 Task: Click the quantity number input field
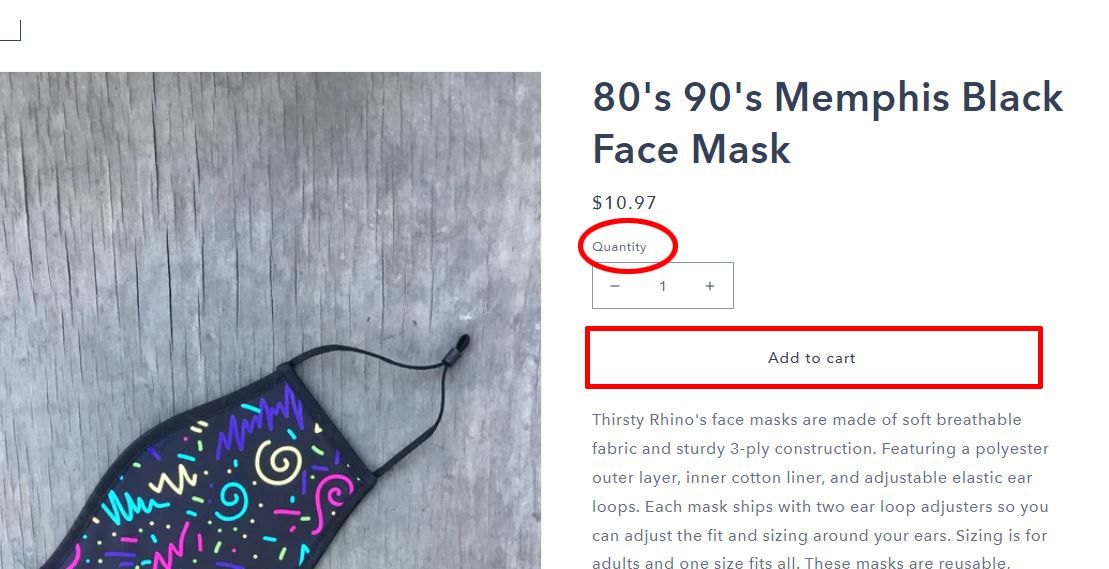pyautogui.click(x=662, y=286)
